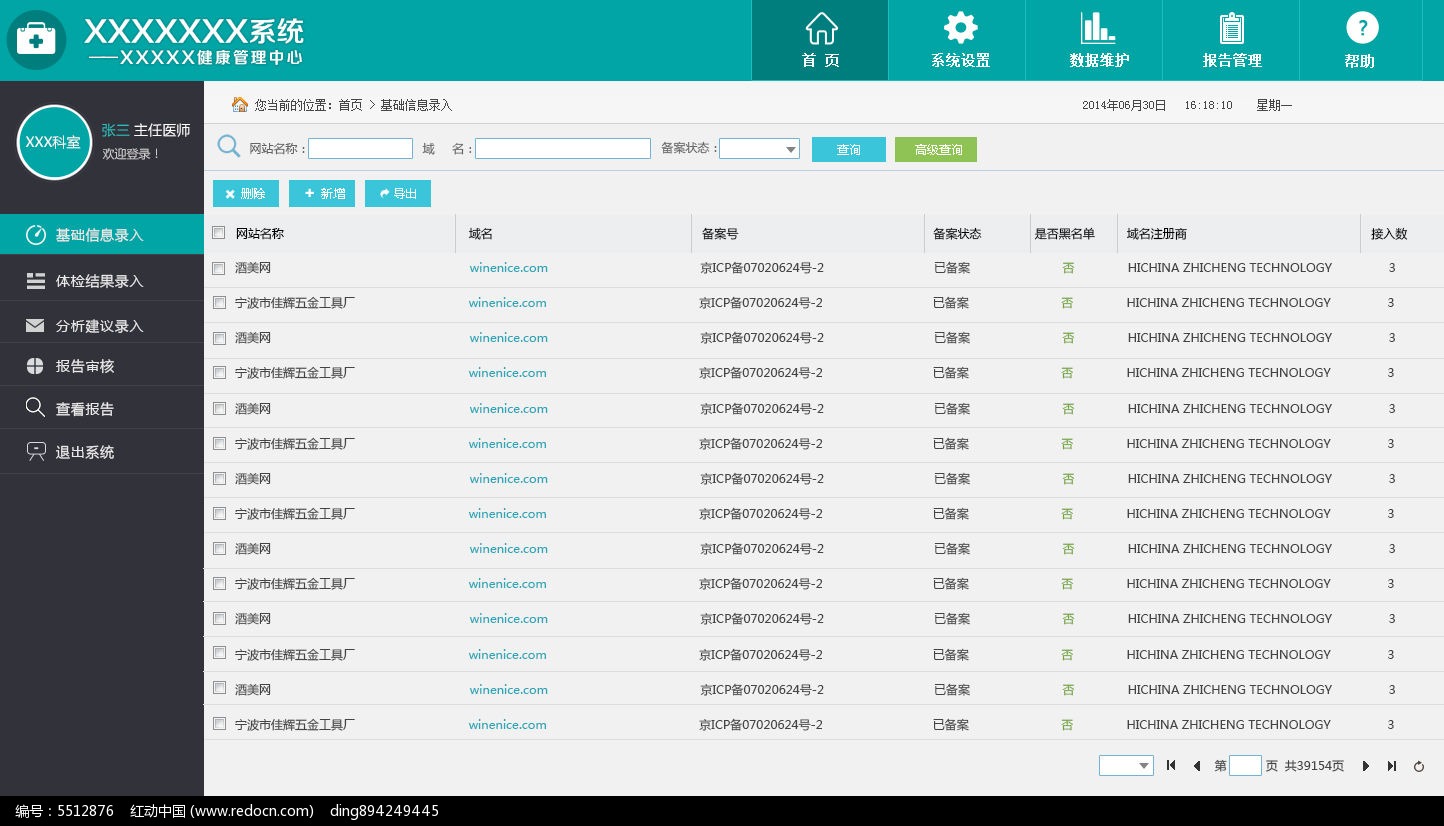Click the 查询 button
The width and height of the screenshot is (1444, 826).
tap(848, 149)
